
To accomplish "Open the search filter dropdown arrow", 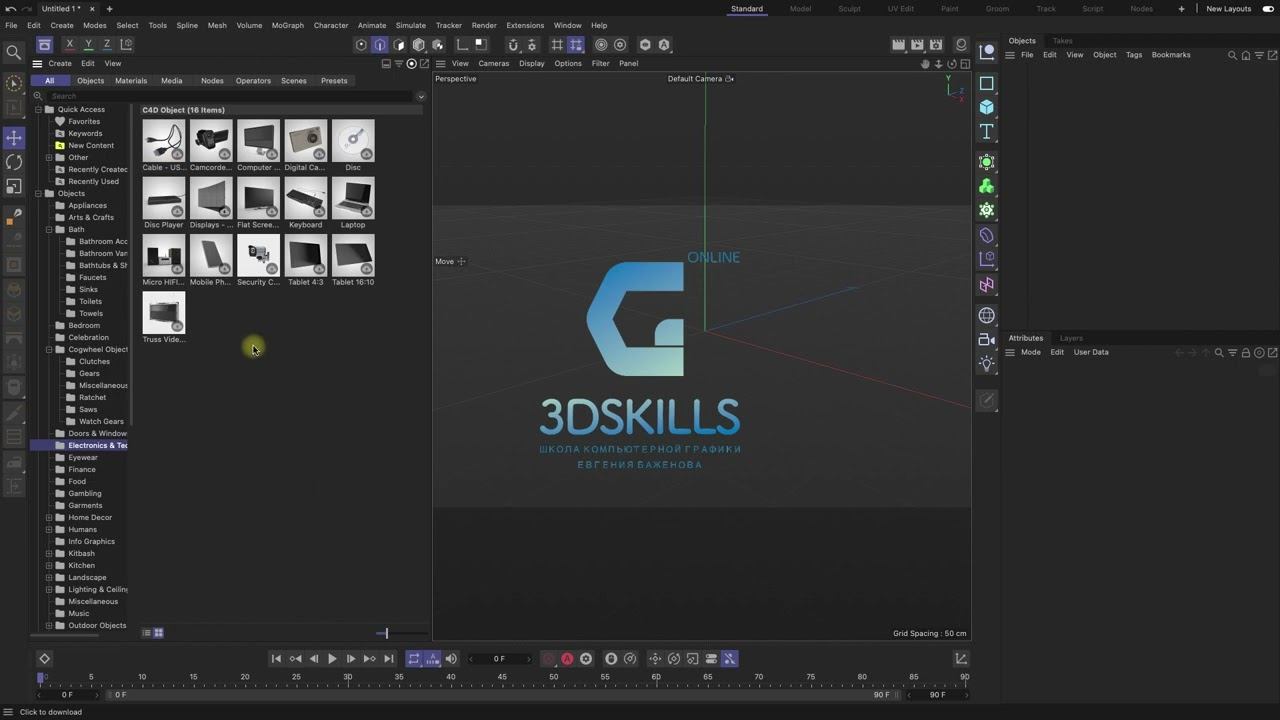I will pyautogui.click(x=421, y=97).
